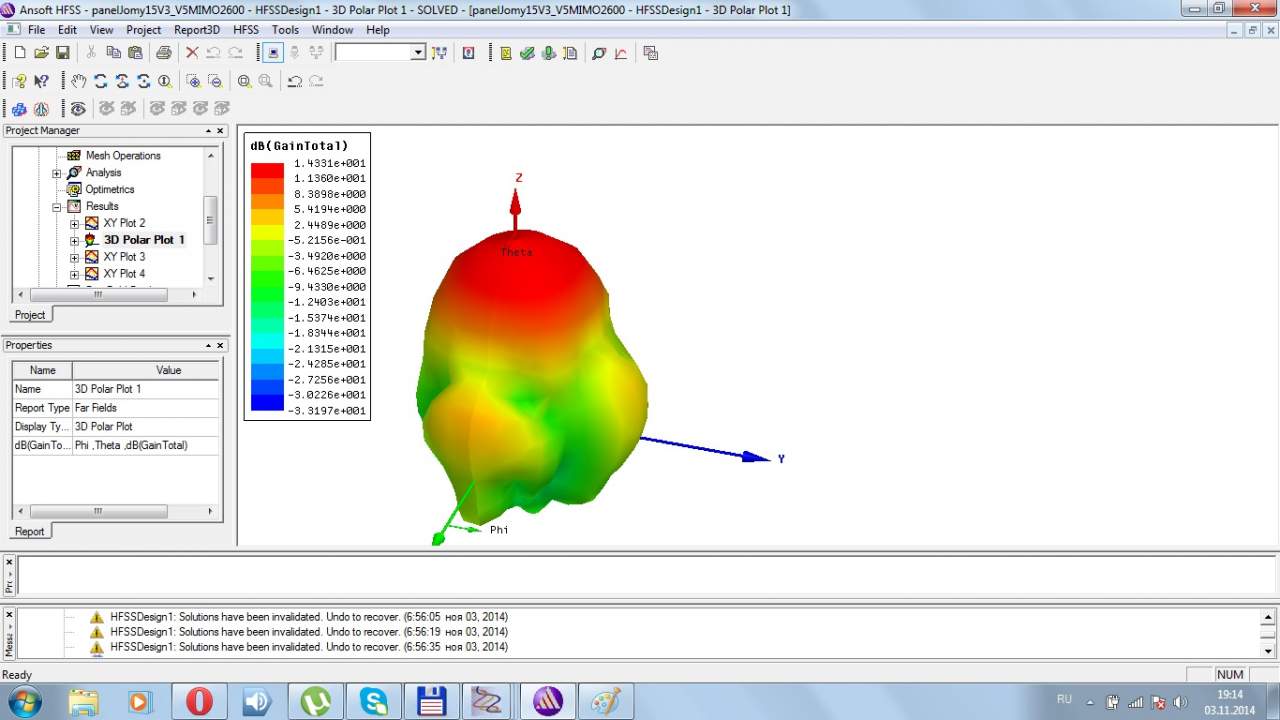
Task: Click the Open folder toolbar icon
Action: 41,53
